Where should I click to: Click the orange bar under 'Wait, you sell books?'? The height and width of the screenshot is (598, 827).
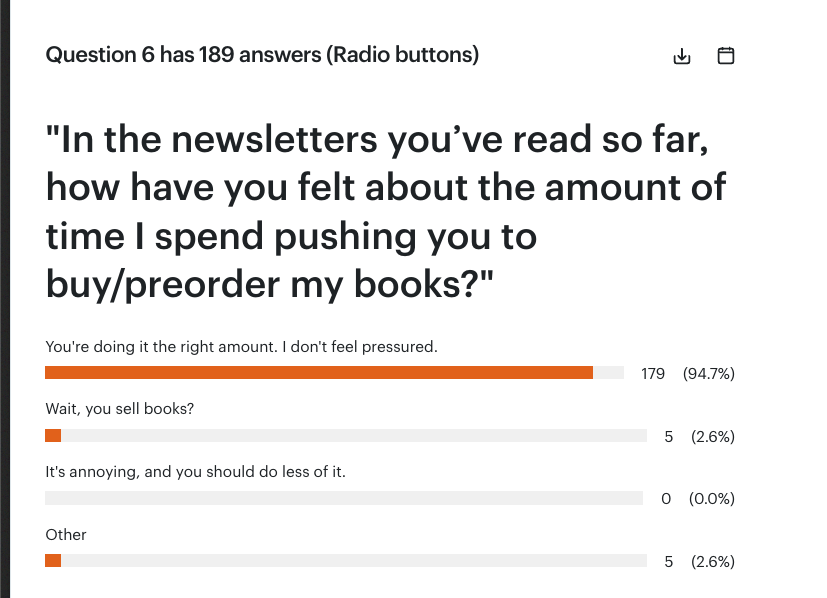53,436
